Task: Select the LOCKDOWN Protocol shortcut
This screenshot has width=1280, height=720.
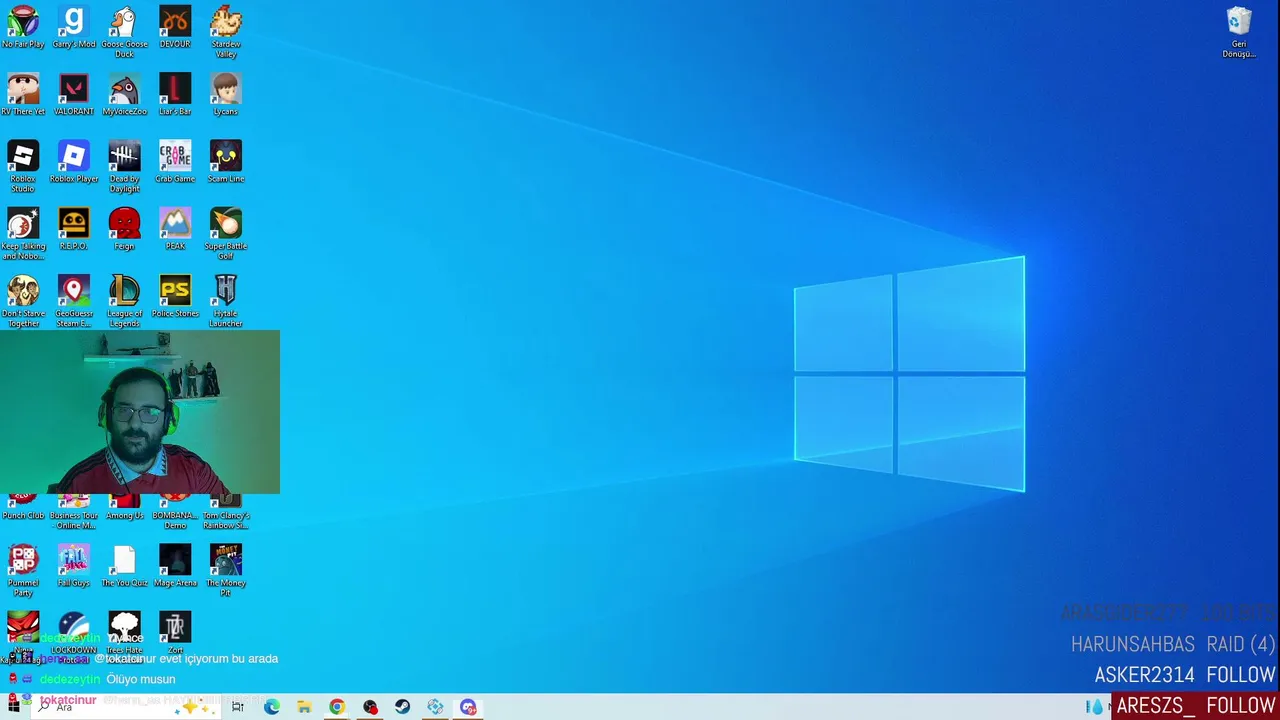Action: click(74, 638)
